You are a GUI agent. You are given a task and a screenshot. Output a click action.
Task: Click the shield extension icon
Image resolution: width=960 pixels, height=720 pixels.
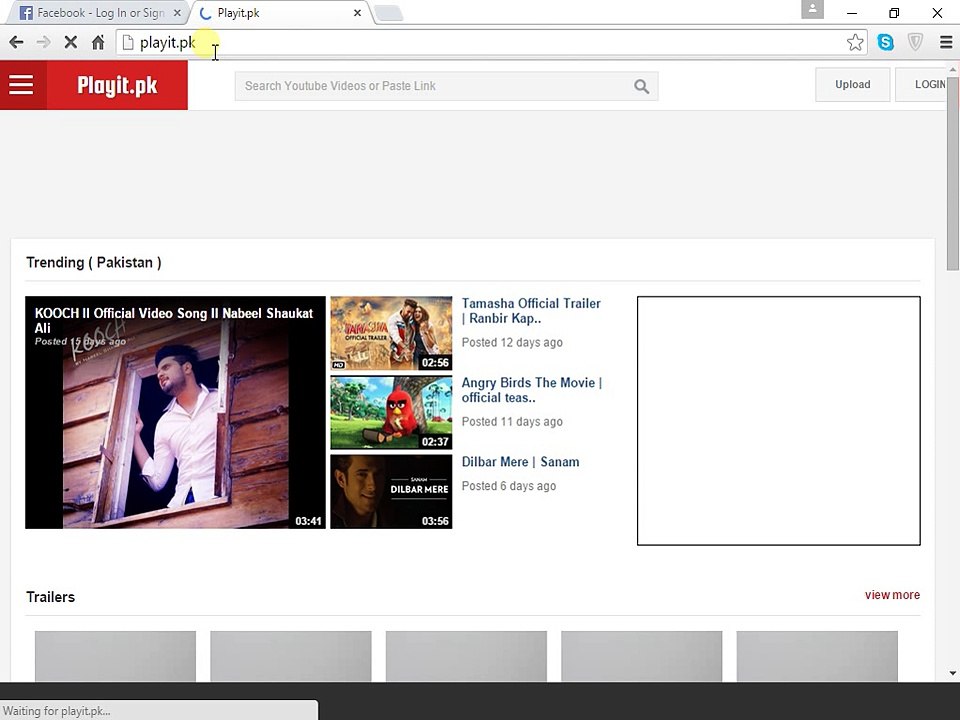[x=915, y=42]
